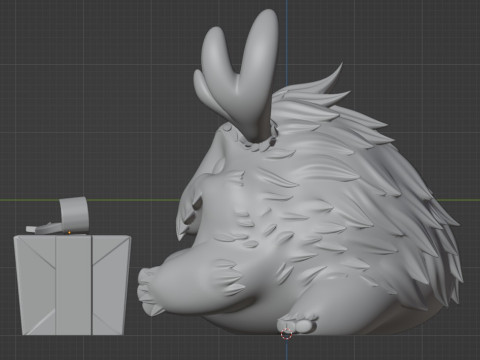Click the orange origin dot above the box

click(x=69, y=232)
